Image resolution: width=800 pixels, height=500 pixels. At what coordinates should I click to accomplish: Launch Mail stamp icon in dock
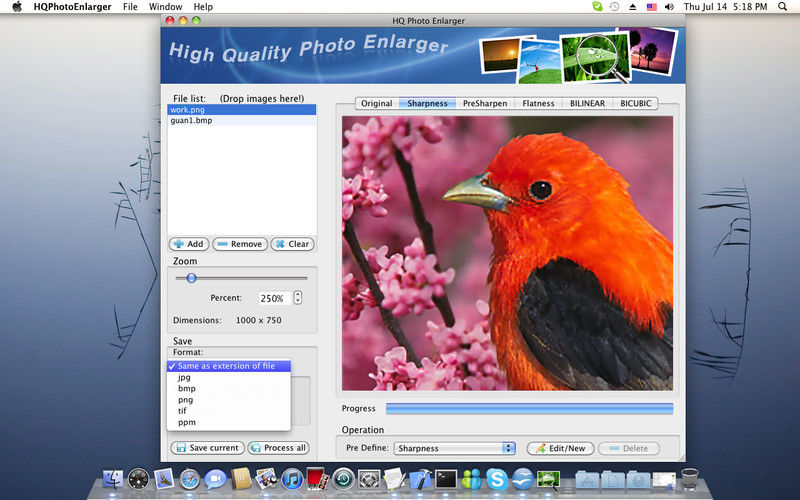164,479
